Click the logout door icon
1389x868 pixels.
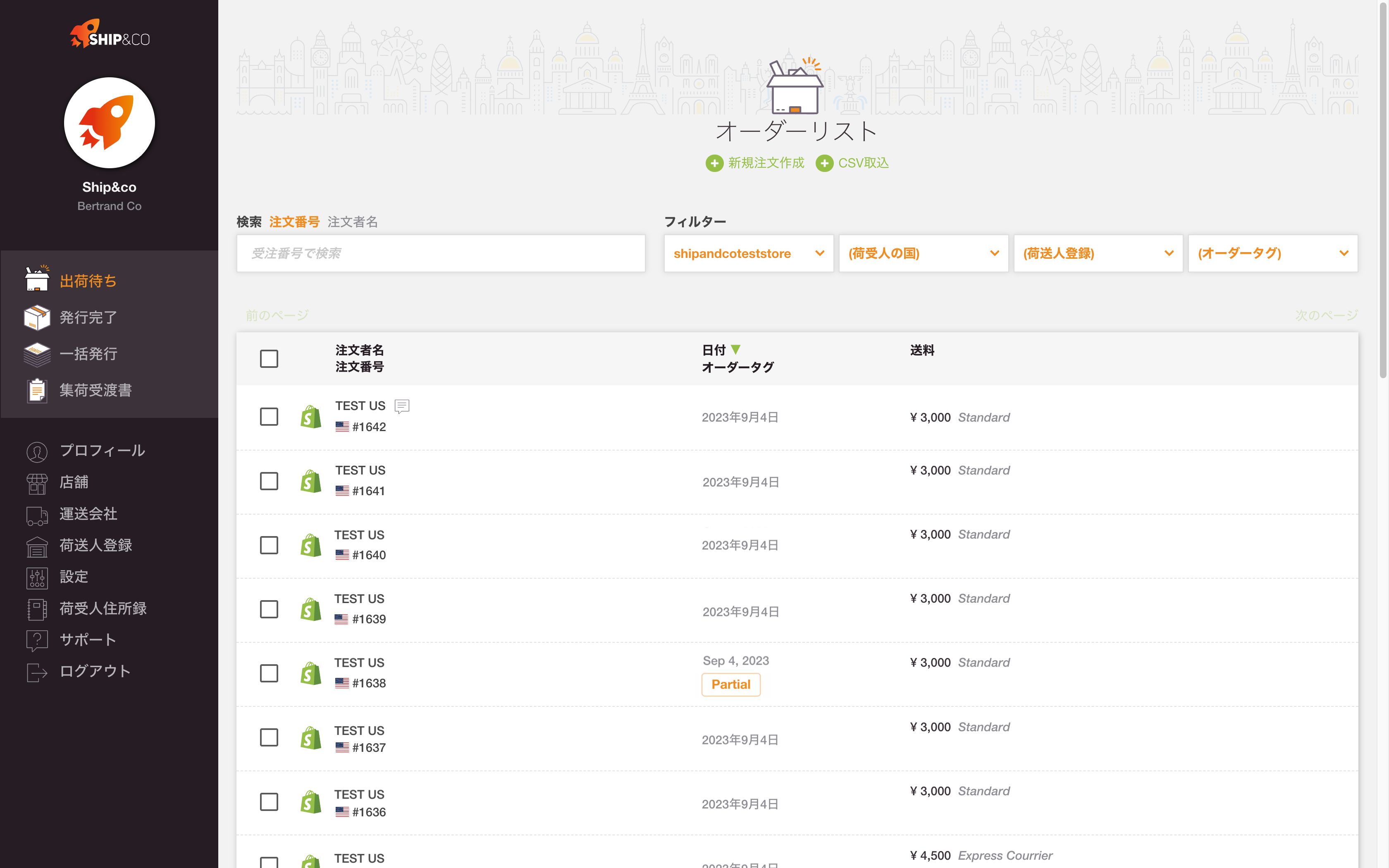click(37, 672)
